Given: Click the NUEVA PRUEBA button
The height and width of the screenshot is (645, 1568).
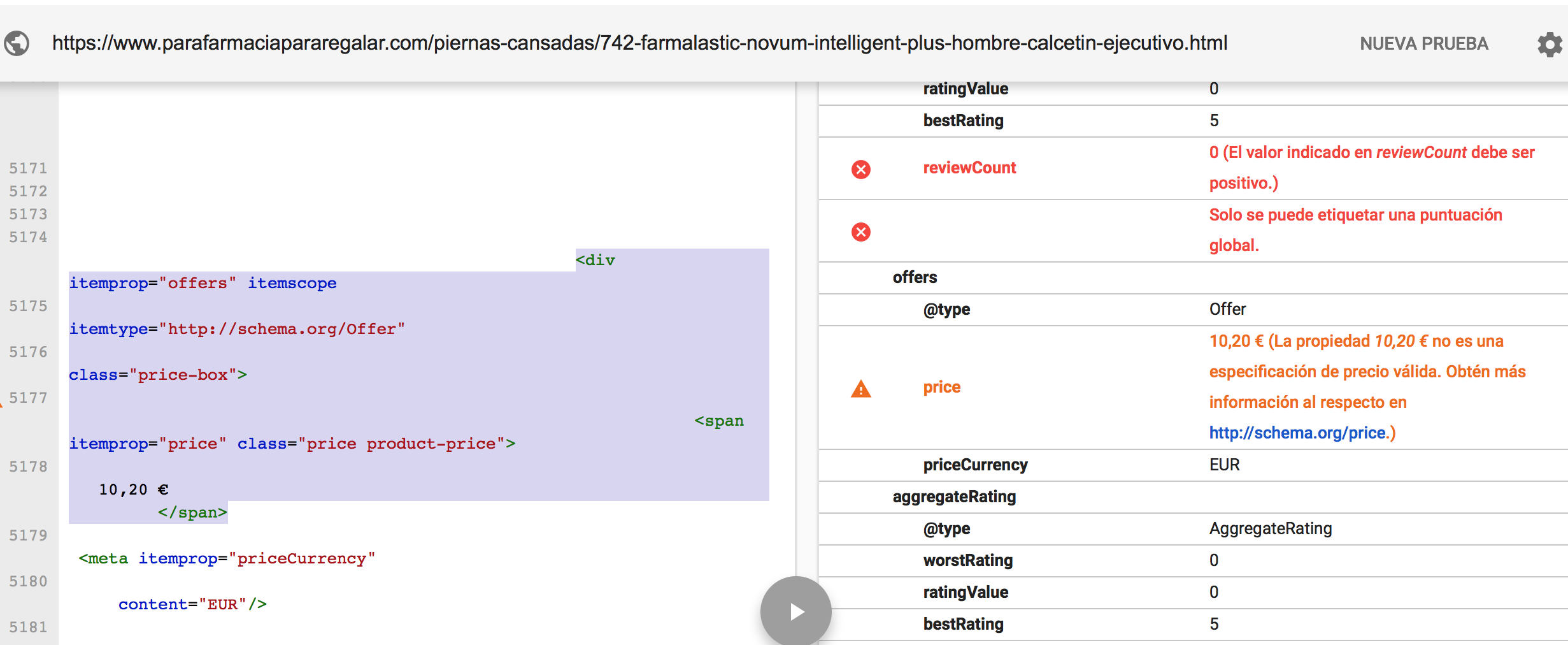Looking at the screenshot, I should [x=1423, y=44].
